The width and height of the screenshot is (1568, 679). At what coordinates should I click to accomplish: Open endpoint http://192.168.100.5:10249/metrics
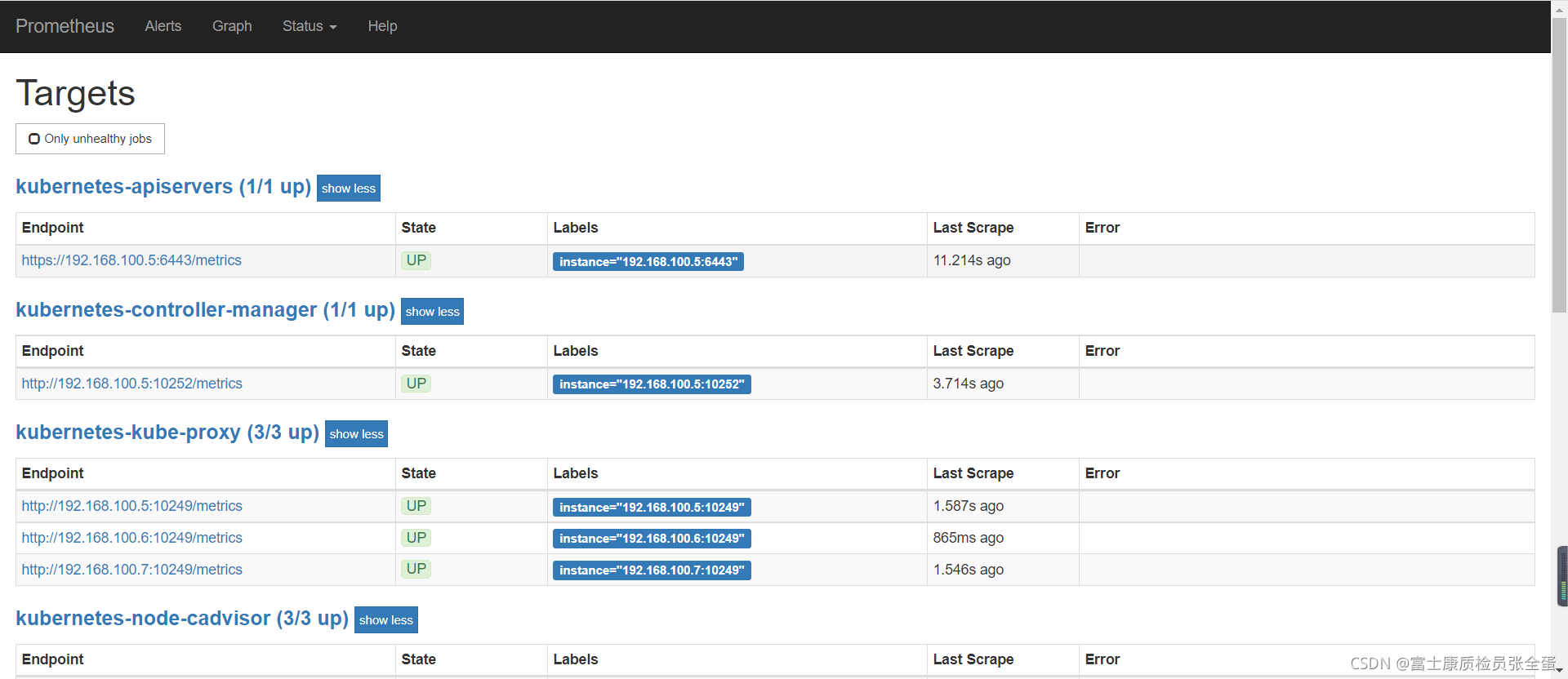132,506
